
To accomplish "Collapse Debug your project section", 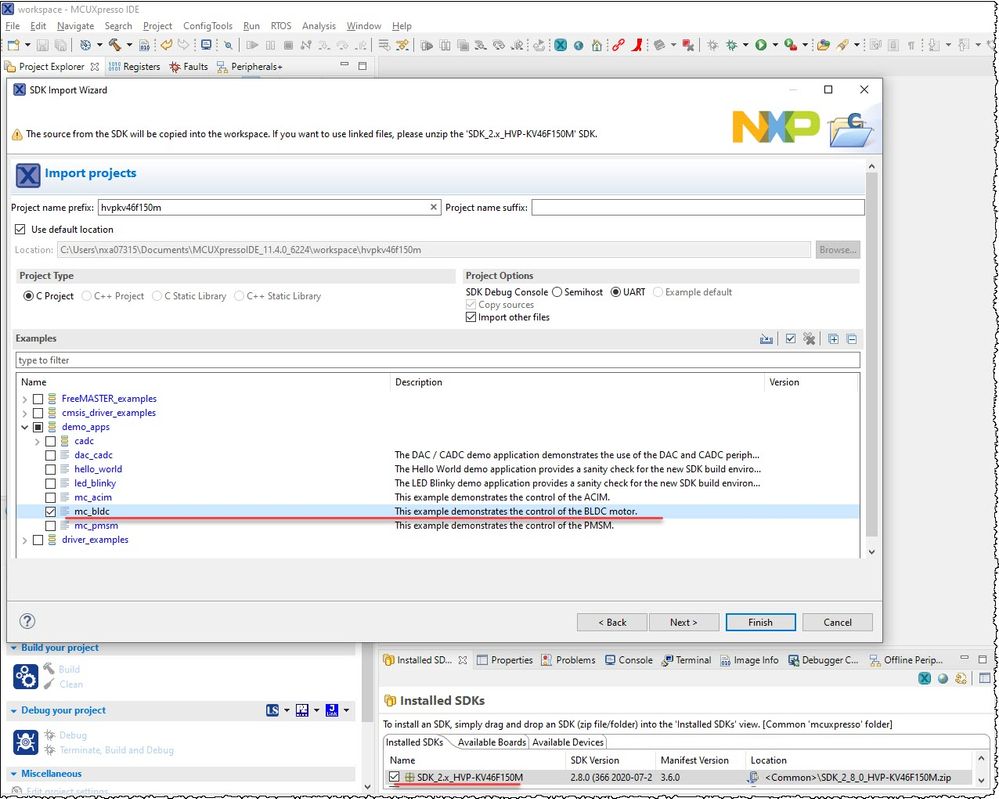I will [x=13, y=711].
